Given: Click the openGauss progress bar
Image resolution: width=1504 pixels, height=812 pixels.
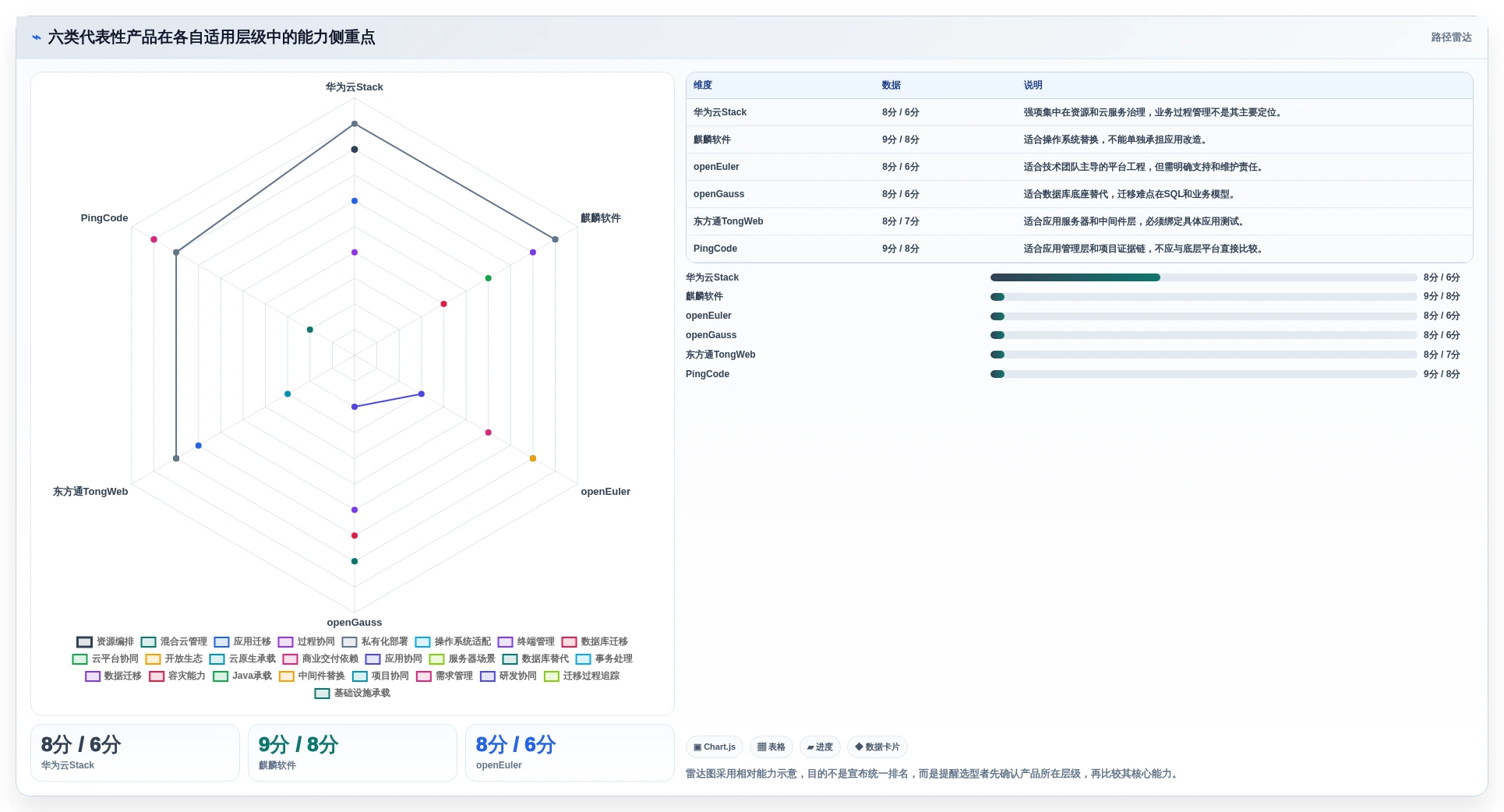Looking at the screenshot, I should (x=1203, y=335).
